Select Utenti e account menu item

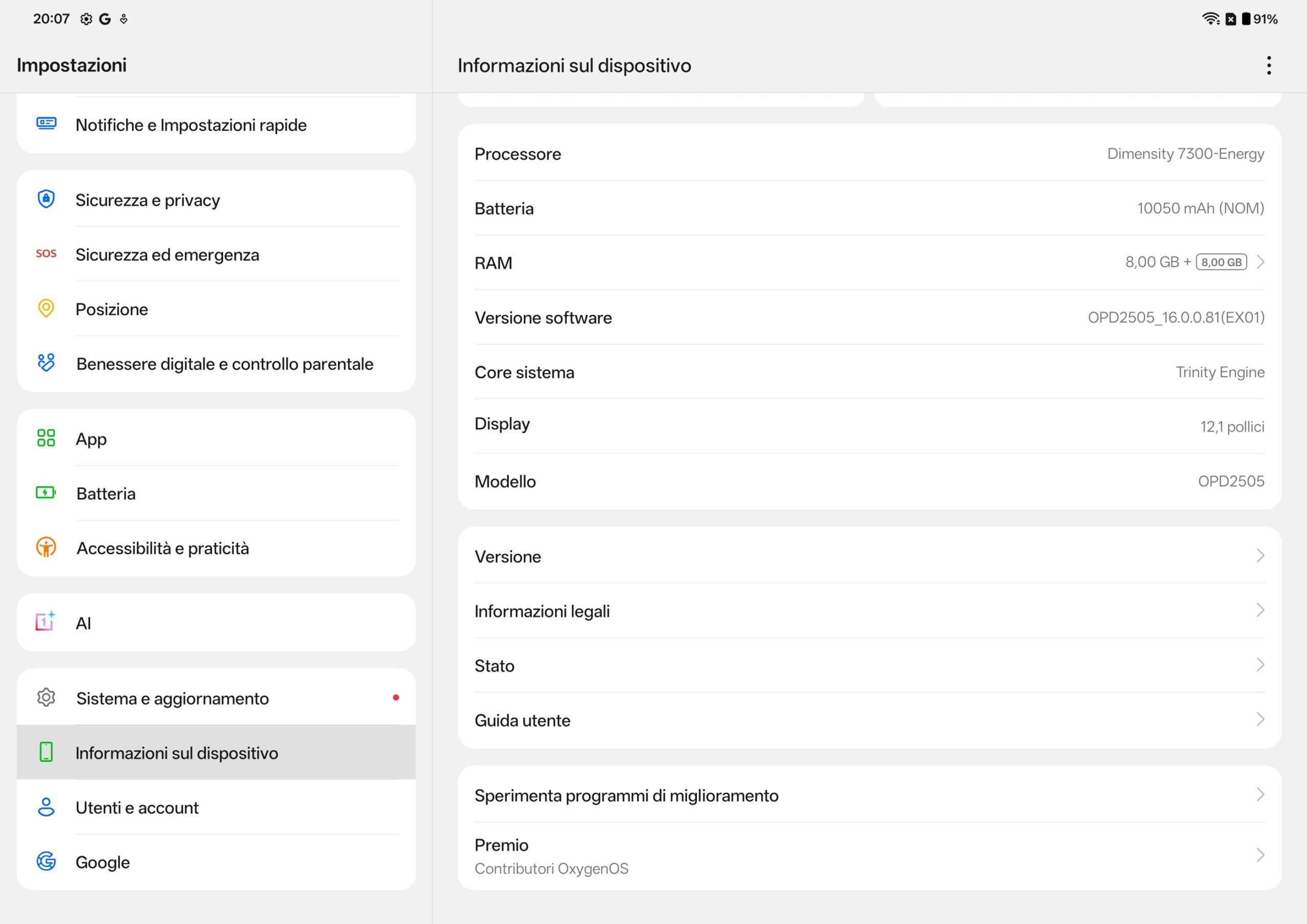pos(137,807)
